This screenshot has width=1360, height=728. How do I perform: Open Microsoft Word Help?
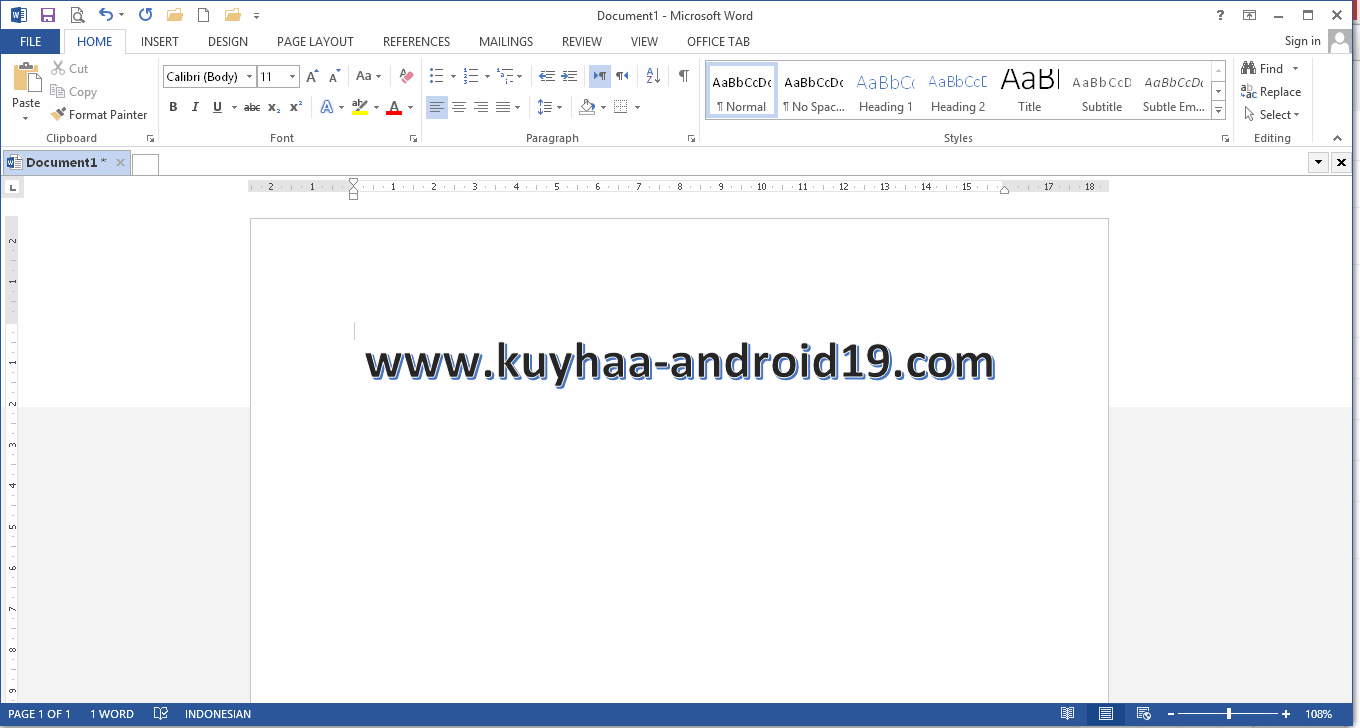coord(1220,15)
